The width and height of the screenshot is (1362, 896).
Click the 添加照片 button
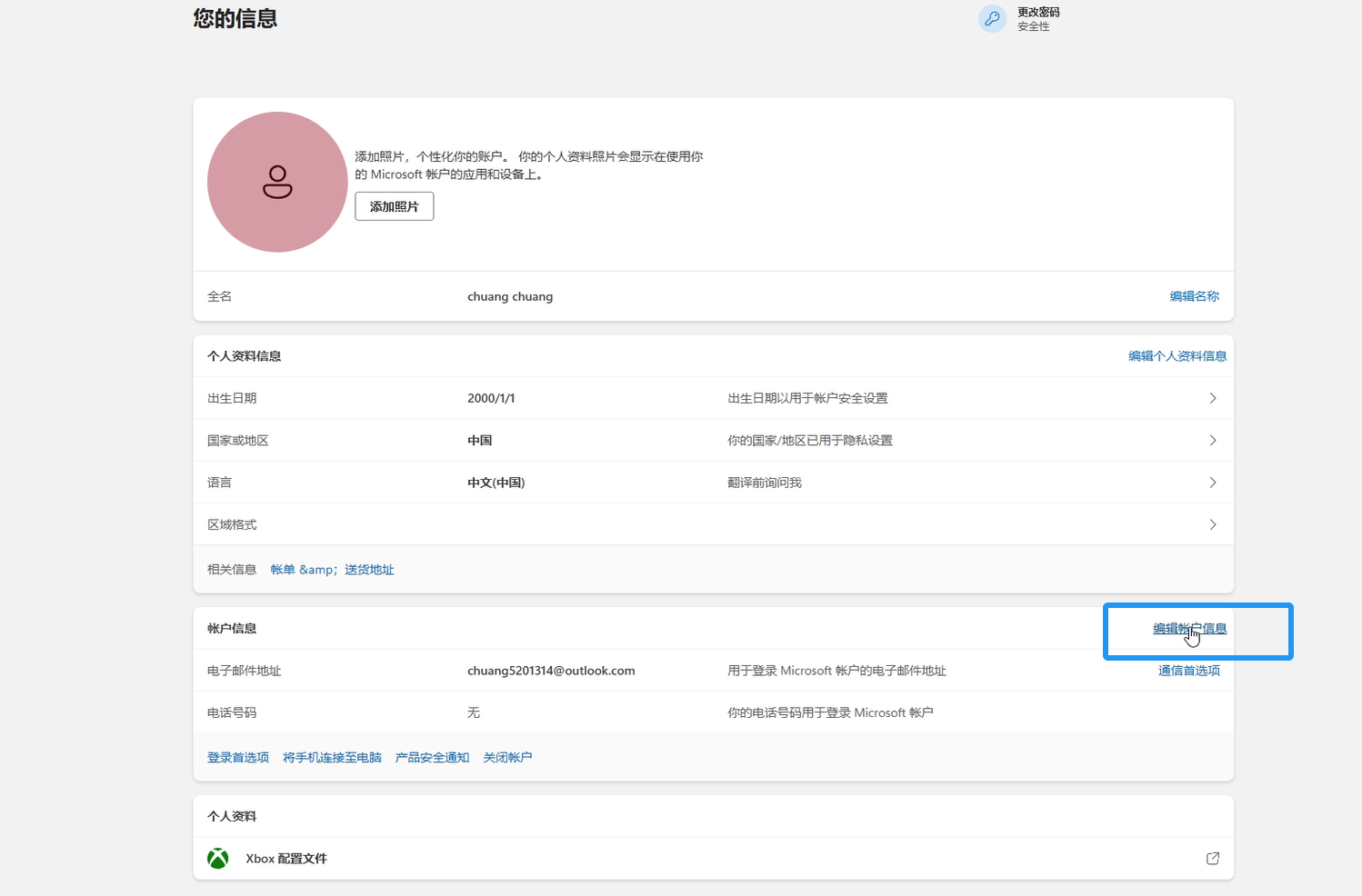pyautogui.click(x=394, y=207)
